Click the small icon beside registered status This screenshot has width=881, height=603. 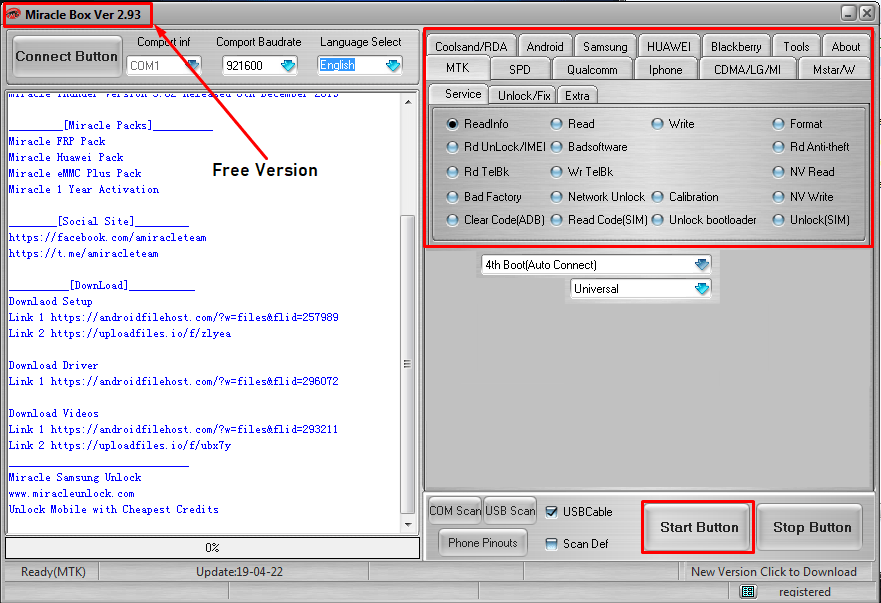pos(748,591)
